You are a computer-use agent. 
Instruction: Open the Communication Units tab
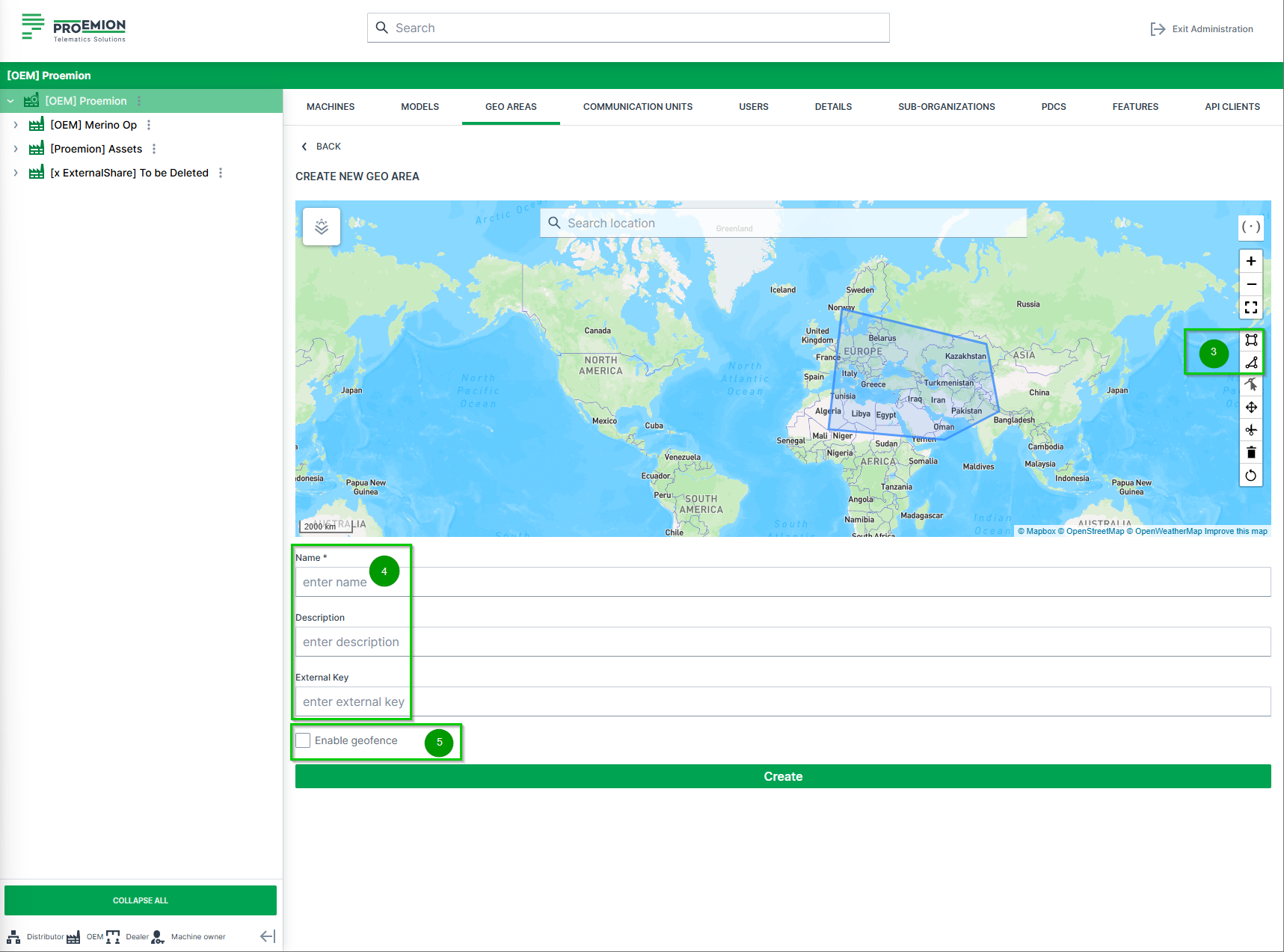(637, 107)
